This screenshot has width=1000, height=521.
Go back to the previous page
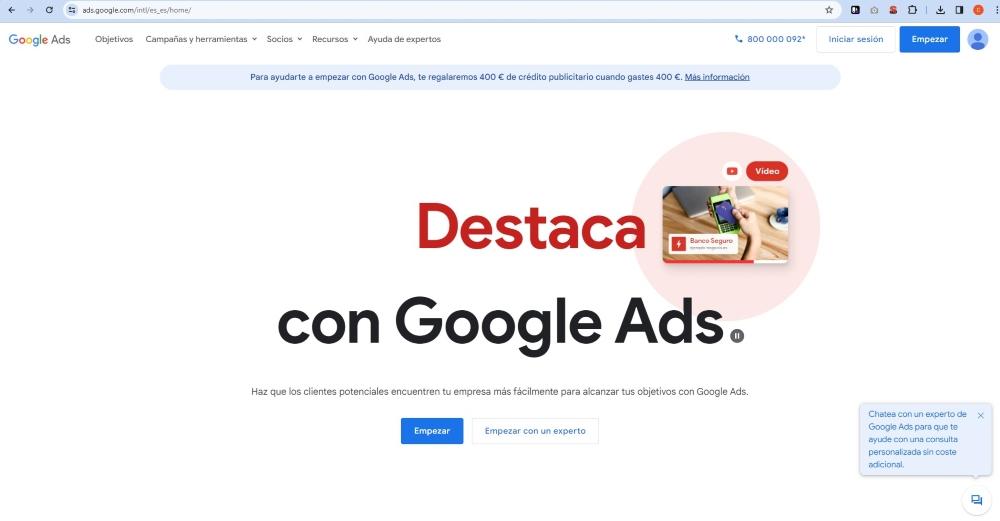click(11, 10)
